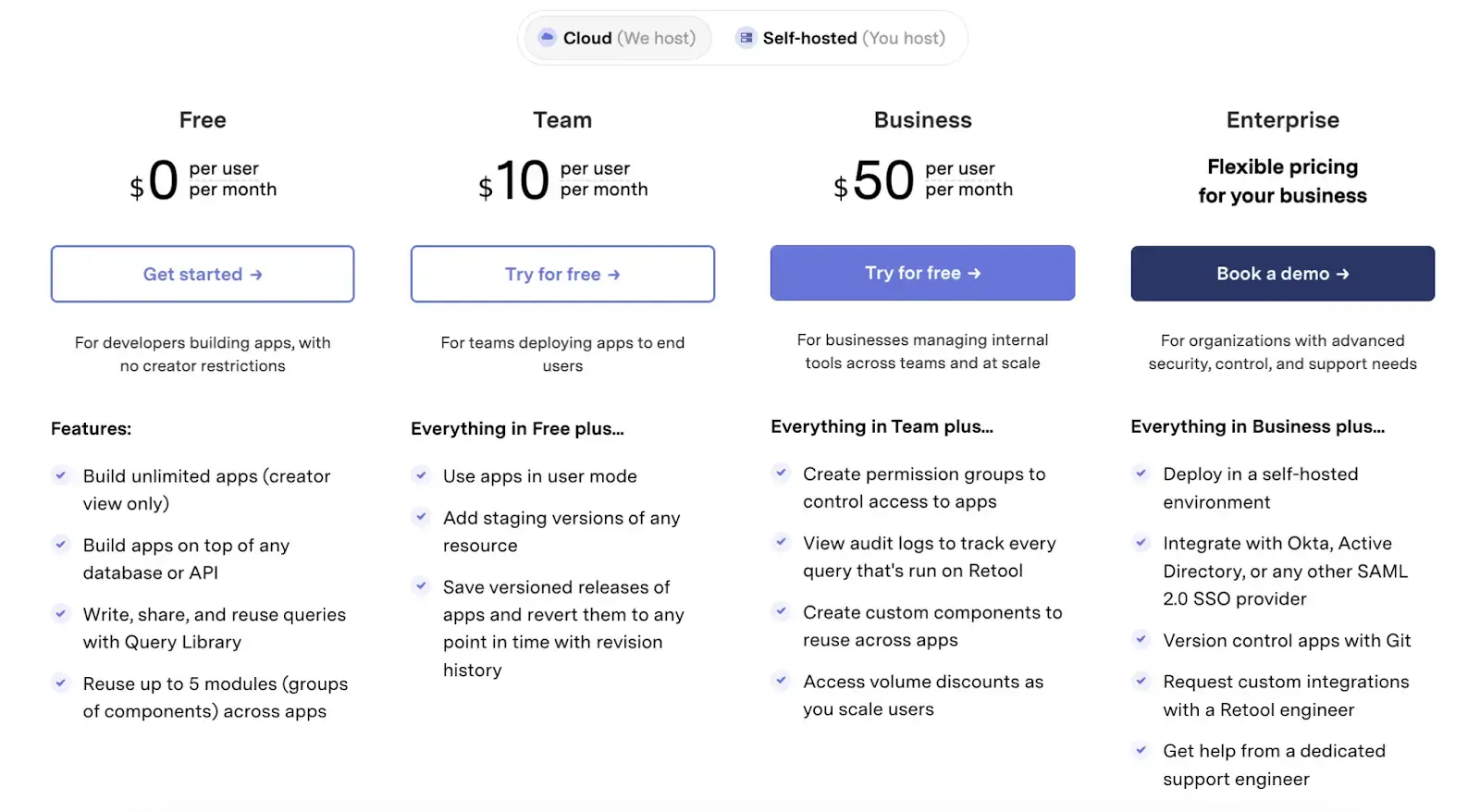Click checkmark beside Save versioned releases
1480x812 pixels.
(x=421, y=586)
